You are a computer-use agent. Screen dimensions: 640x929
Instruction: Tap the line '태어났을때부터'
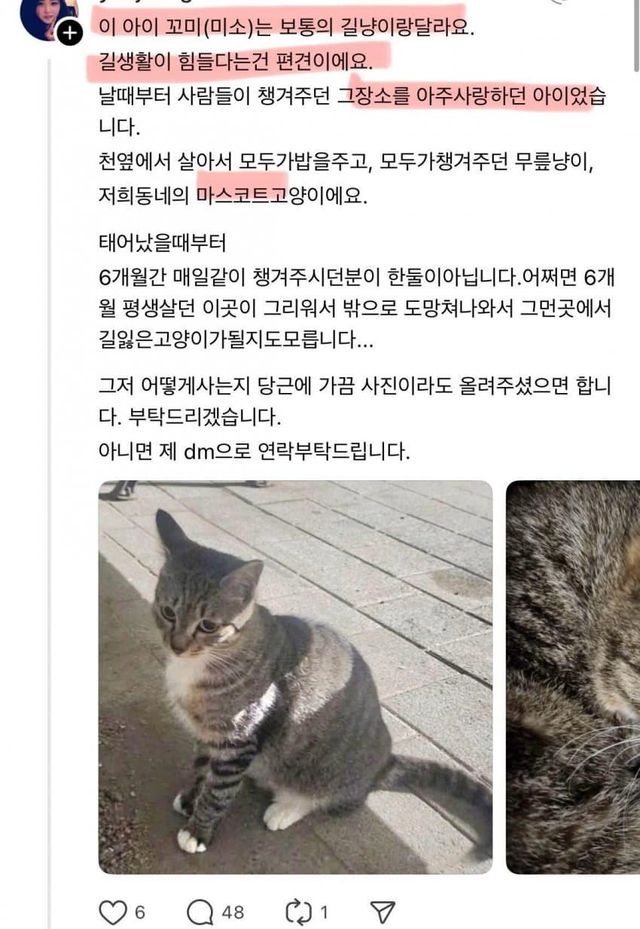click(x=162, y=243)
